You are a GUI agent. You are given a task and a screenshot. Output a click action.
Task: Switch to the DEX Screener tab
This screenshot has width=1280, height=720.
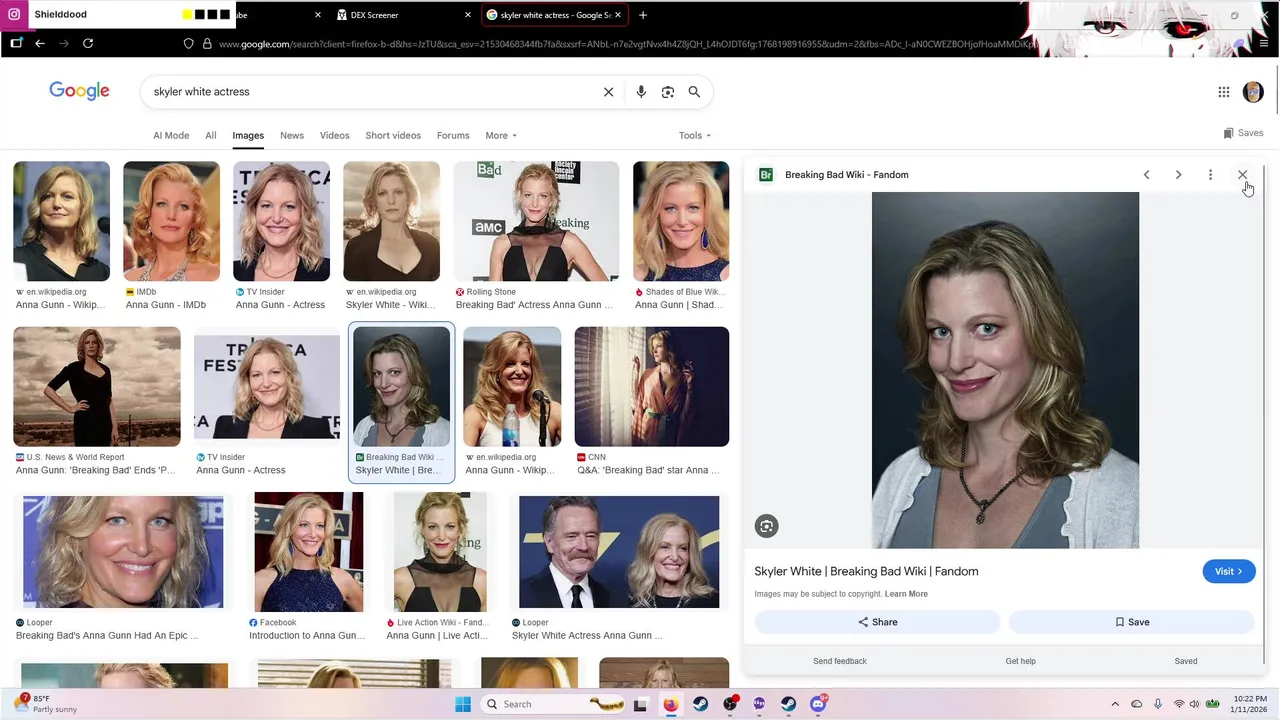coord(403,15)
